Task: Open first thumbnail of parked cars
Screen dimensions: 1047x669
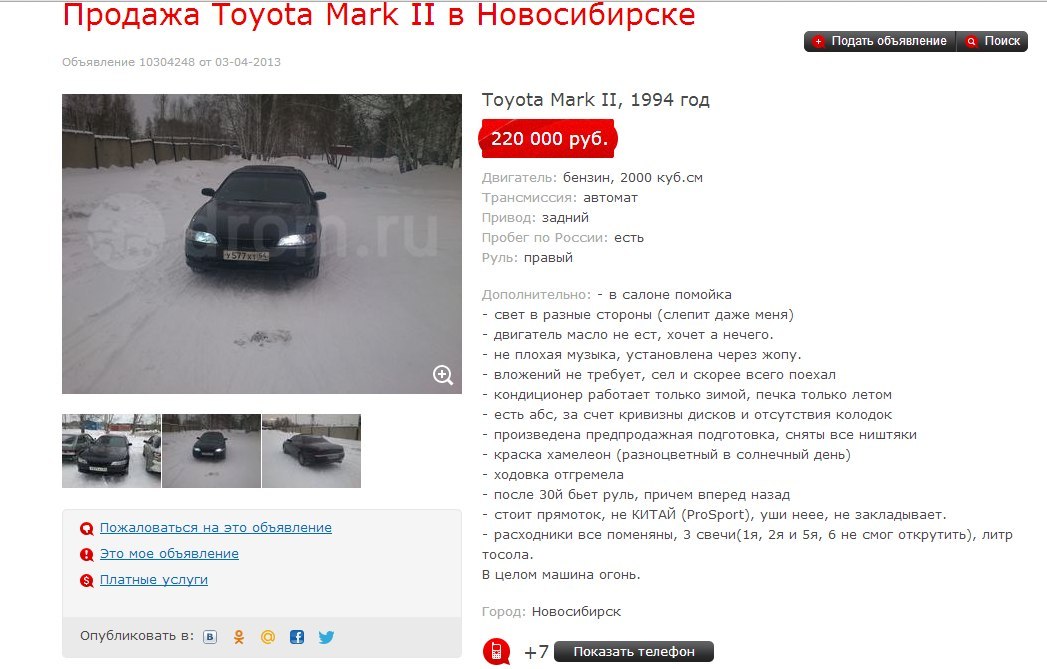Action: click(112, 451)
